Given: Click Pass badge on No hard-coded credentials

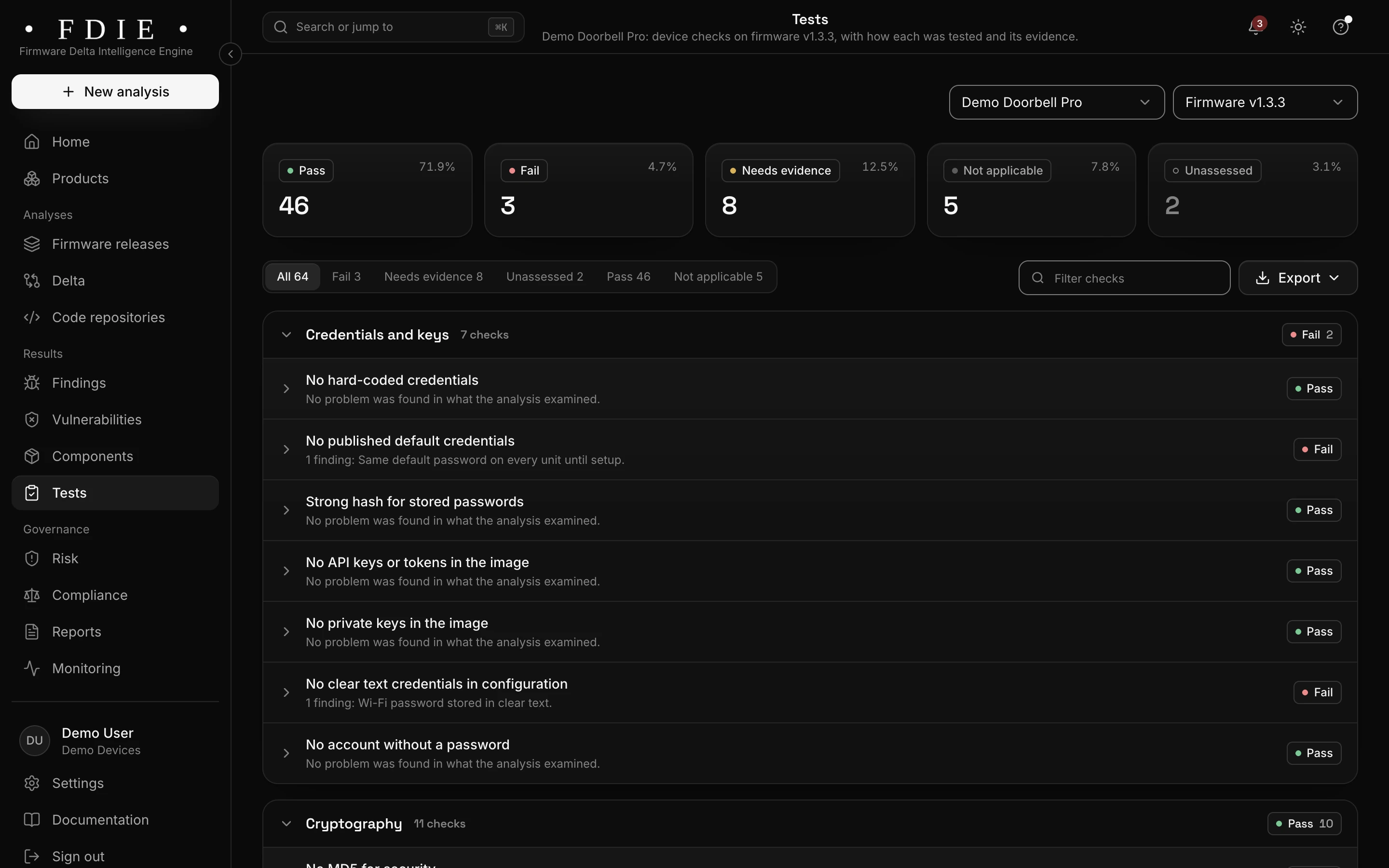Looking at the screenshot, I should coord(1314,389).
